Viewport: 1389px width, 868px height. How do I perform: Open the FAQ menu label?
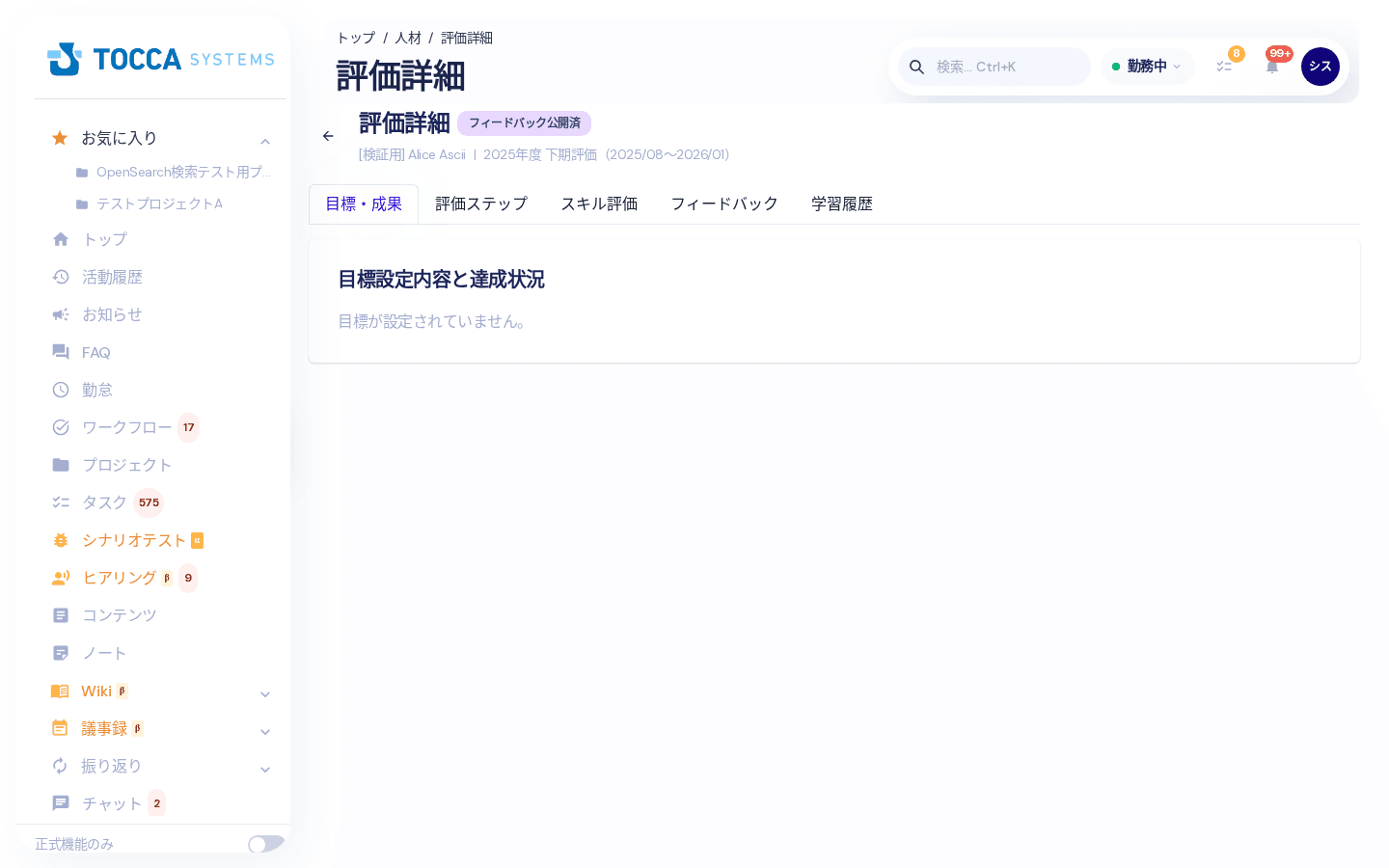96,352
